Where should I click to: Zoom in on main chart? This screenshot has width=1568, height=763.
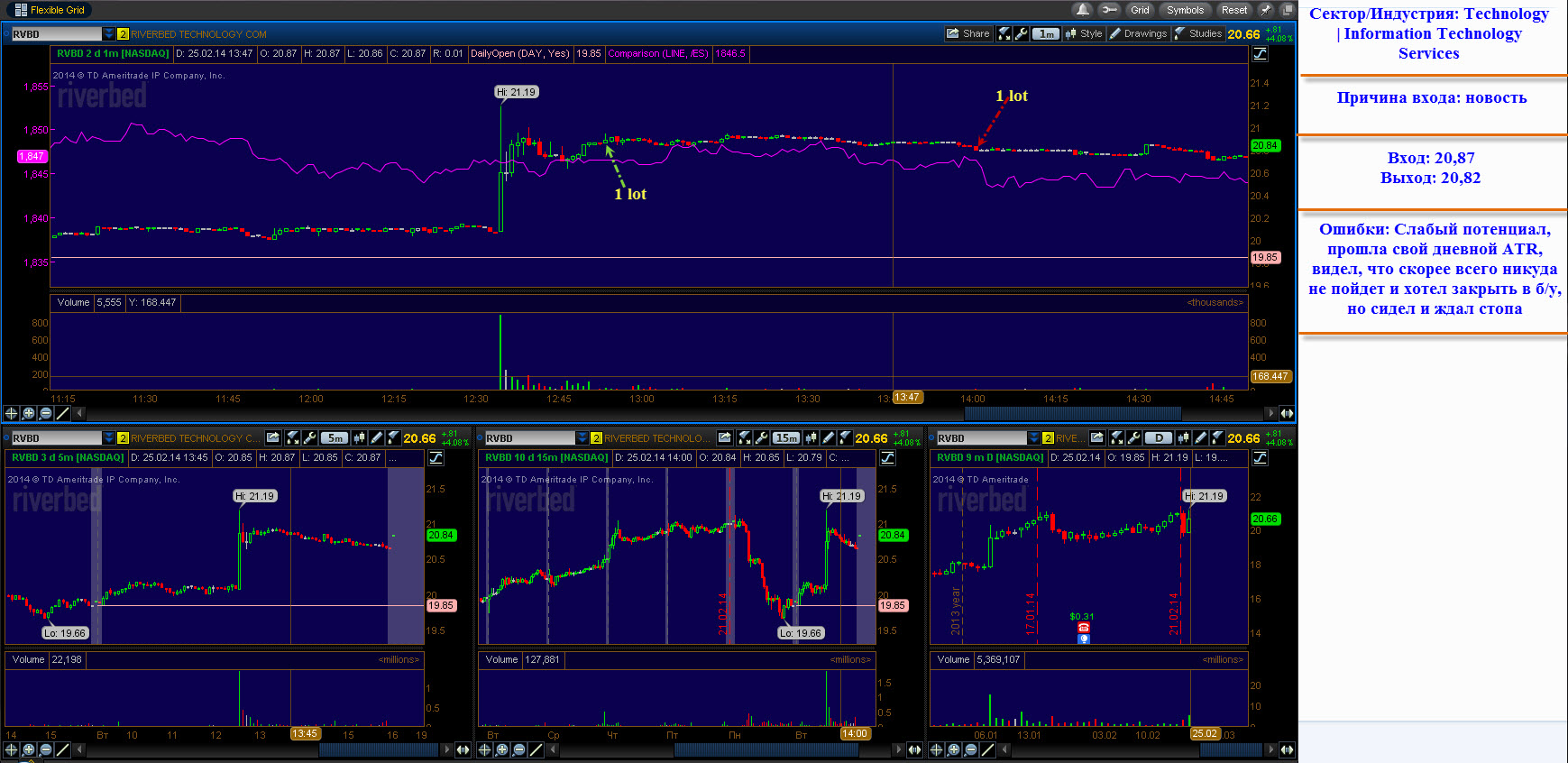[29, 413]
